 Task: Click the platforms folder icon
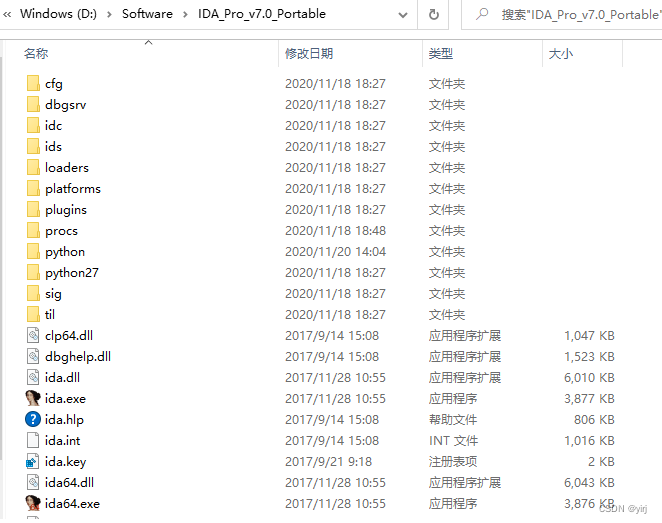point(33,188)
